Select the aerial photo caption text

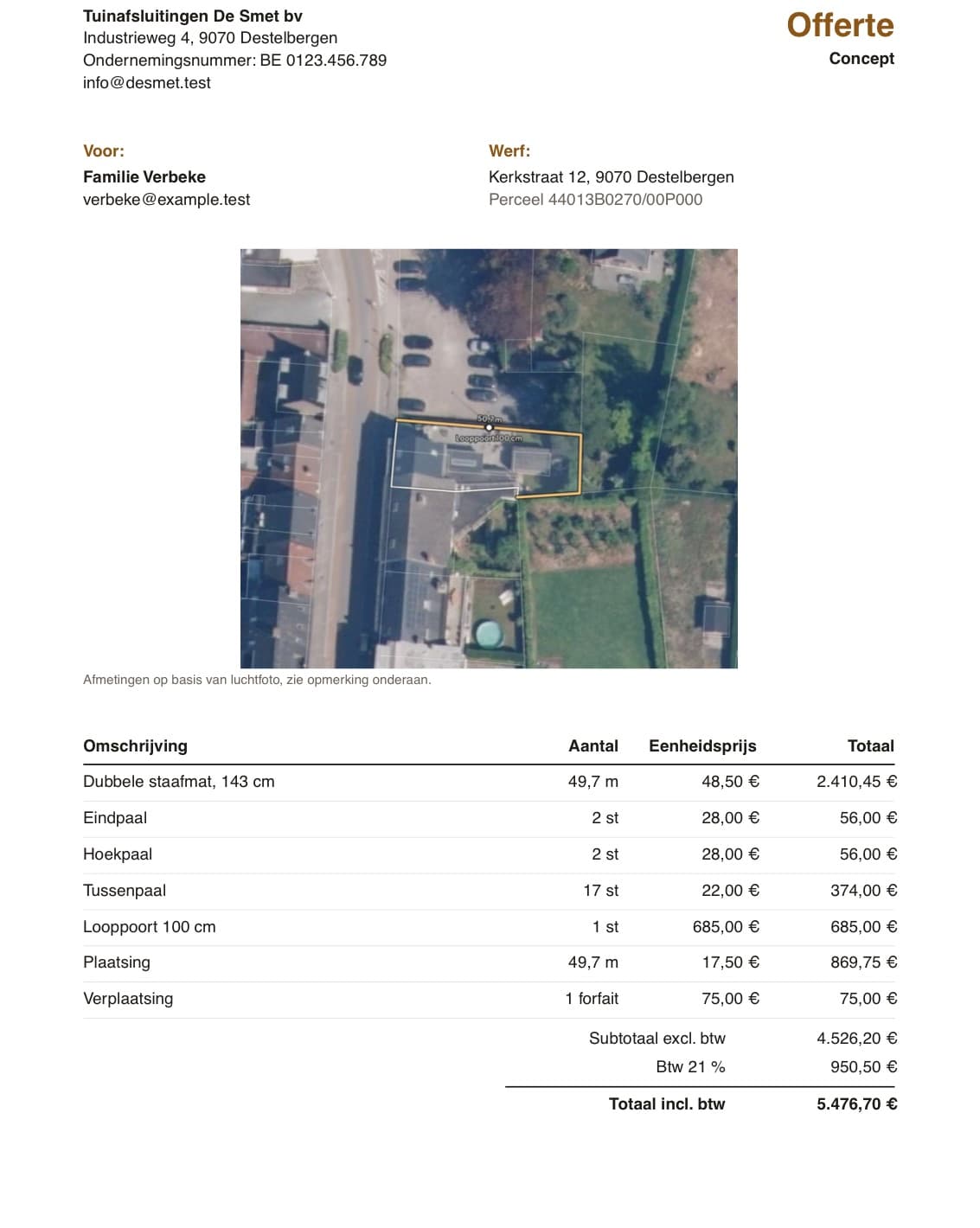[257, 680]
